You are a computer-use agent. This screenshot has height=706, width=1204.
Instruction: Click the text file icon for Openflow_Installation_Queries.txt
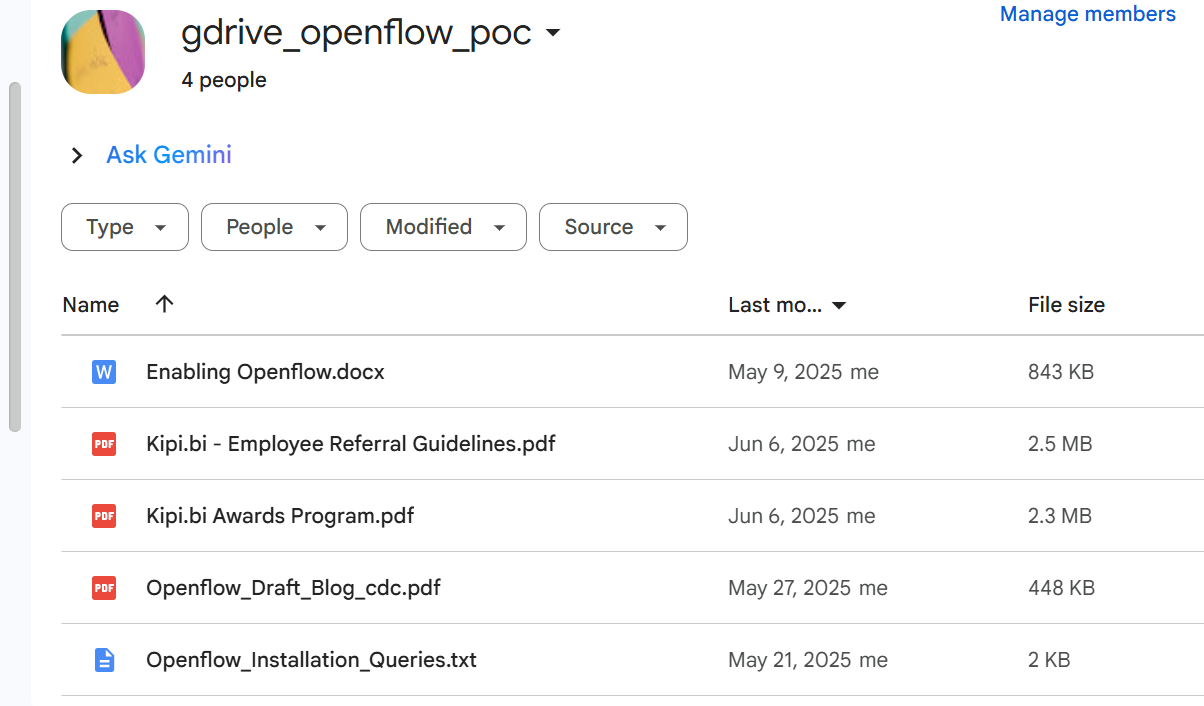[104, 660]
